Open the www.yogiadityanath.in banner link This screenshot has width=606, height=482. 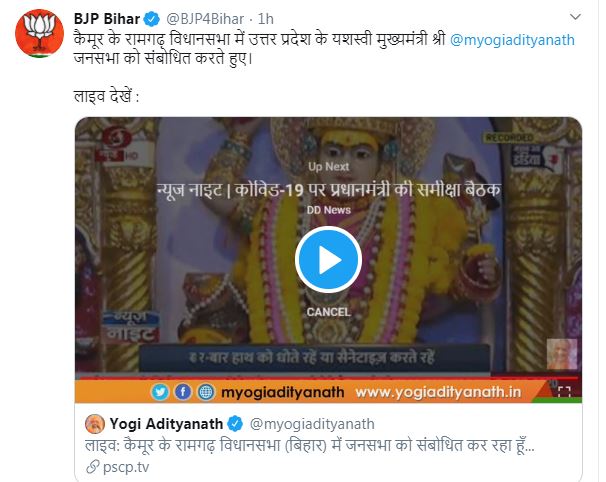438,393
